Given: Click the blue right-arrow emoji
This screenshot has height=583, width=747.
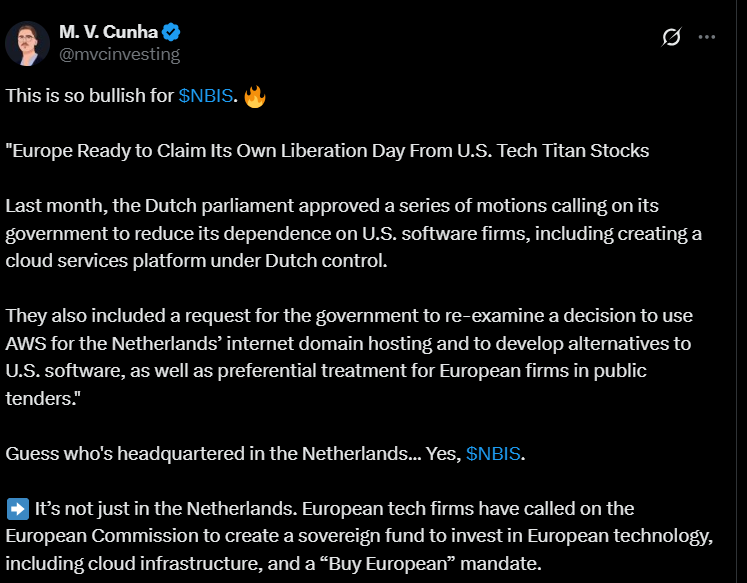Looking at the screenshot, I should tap(17, 508).
